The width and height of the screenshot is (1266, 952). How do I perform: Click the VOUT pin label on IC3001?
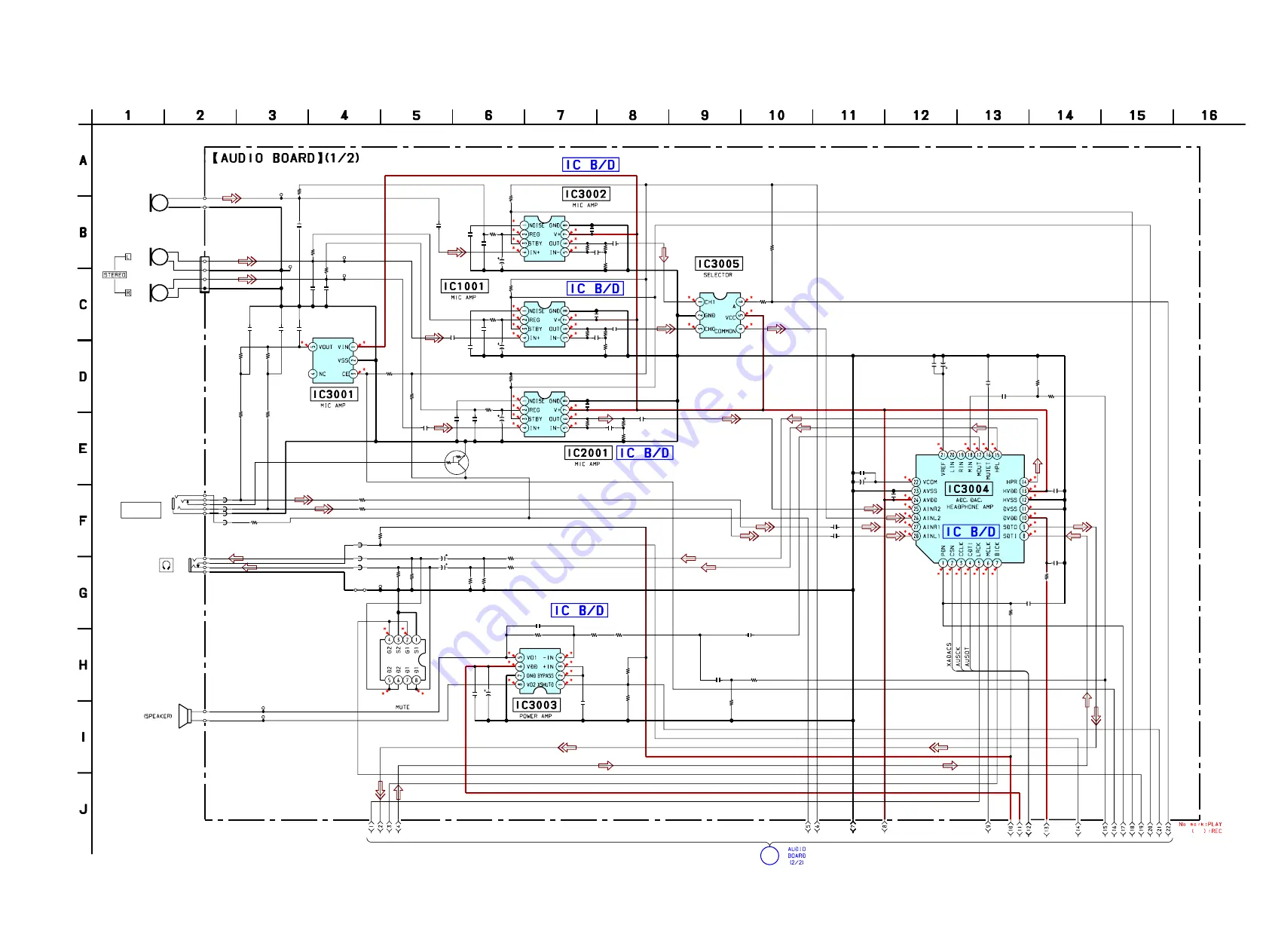click(326, 347)
